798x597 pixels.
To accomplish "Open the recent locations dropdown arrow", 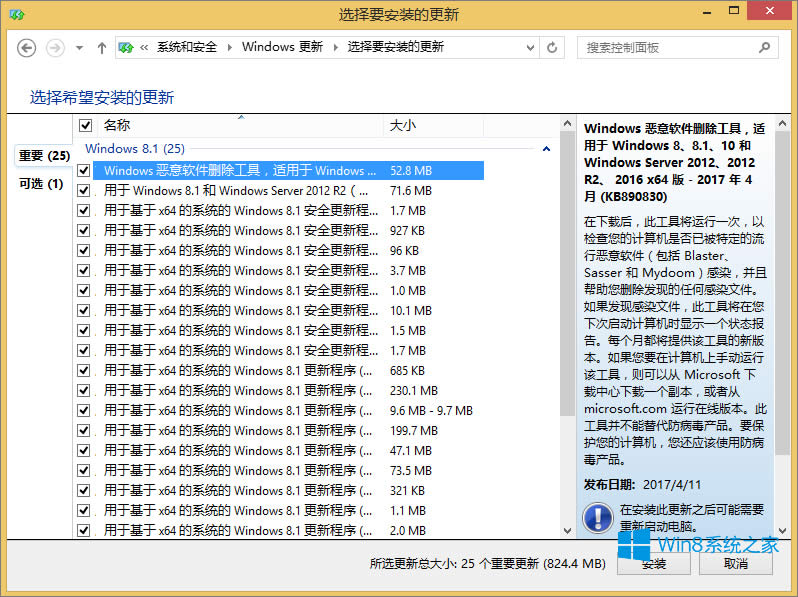I will pyautogui.click(x=79, y=47).
